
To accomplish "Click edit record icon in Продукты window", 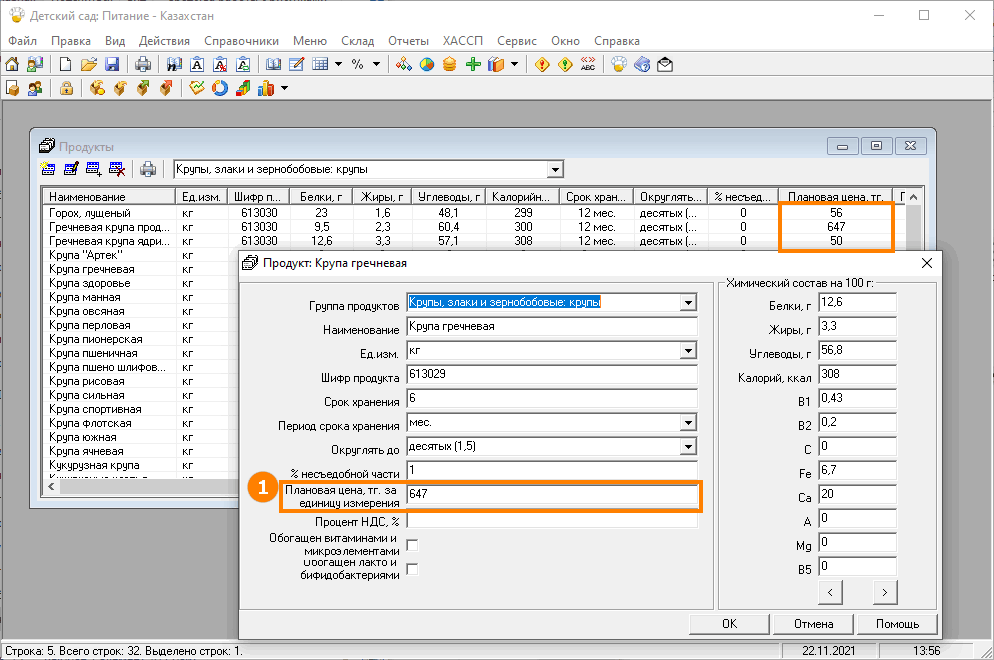I will click(71, 169).
